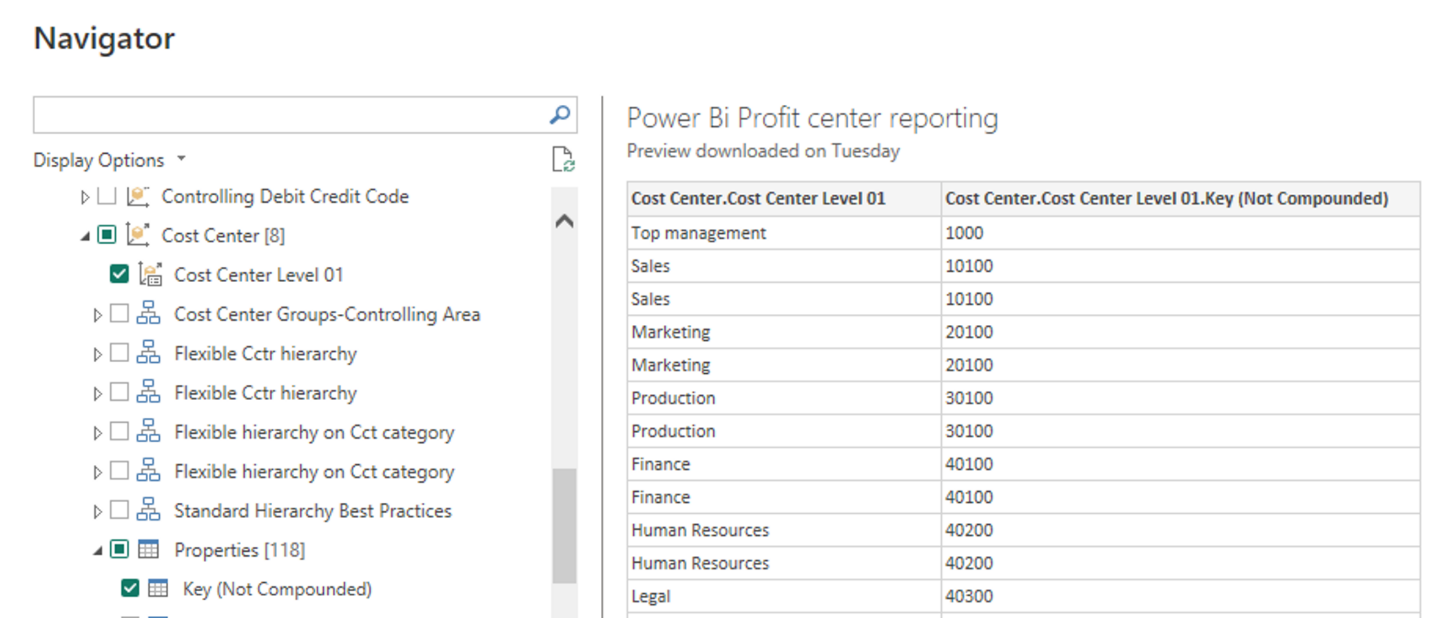Viewport: 1440px width, 618px height.
Task: Click the 40300 key cell
Action: coord(1180,596)
